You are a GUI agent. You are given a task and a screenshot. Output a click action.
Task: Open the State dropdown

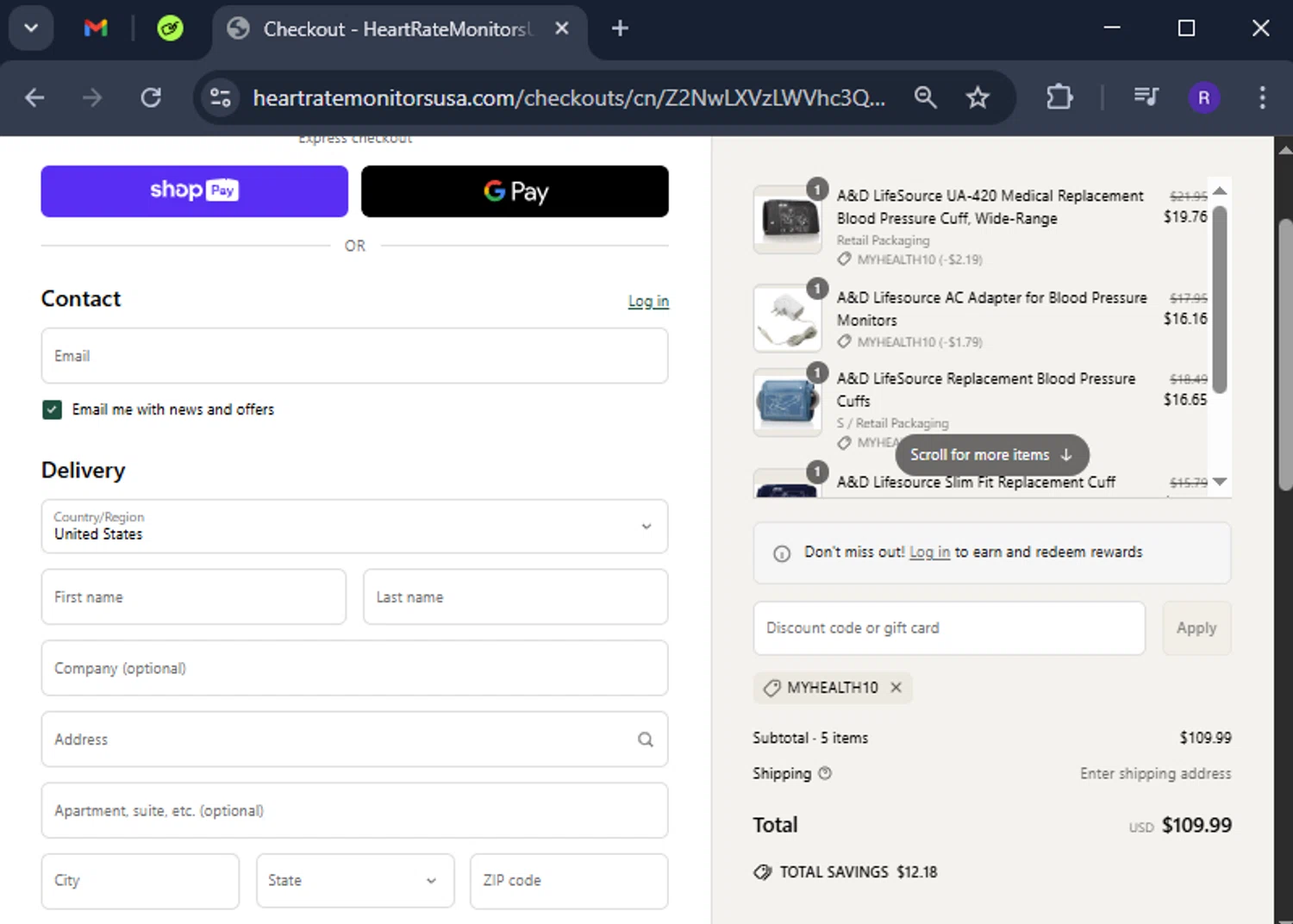click(x=355, y=881)
